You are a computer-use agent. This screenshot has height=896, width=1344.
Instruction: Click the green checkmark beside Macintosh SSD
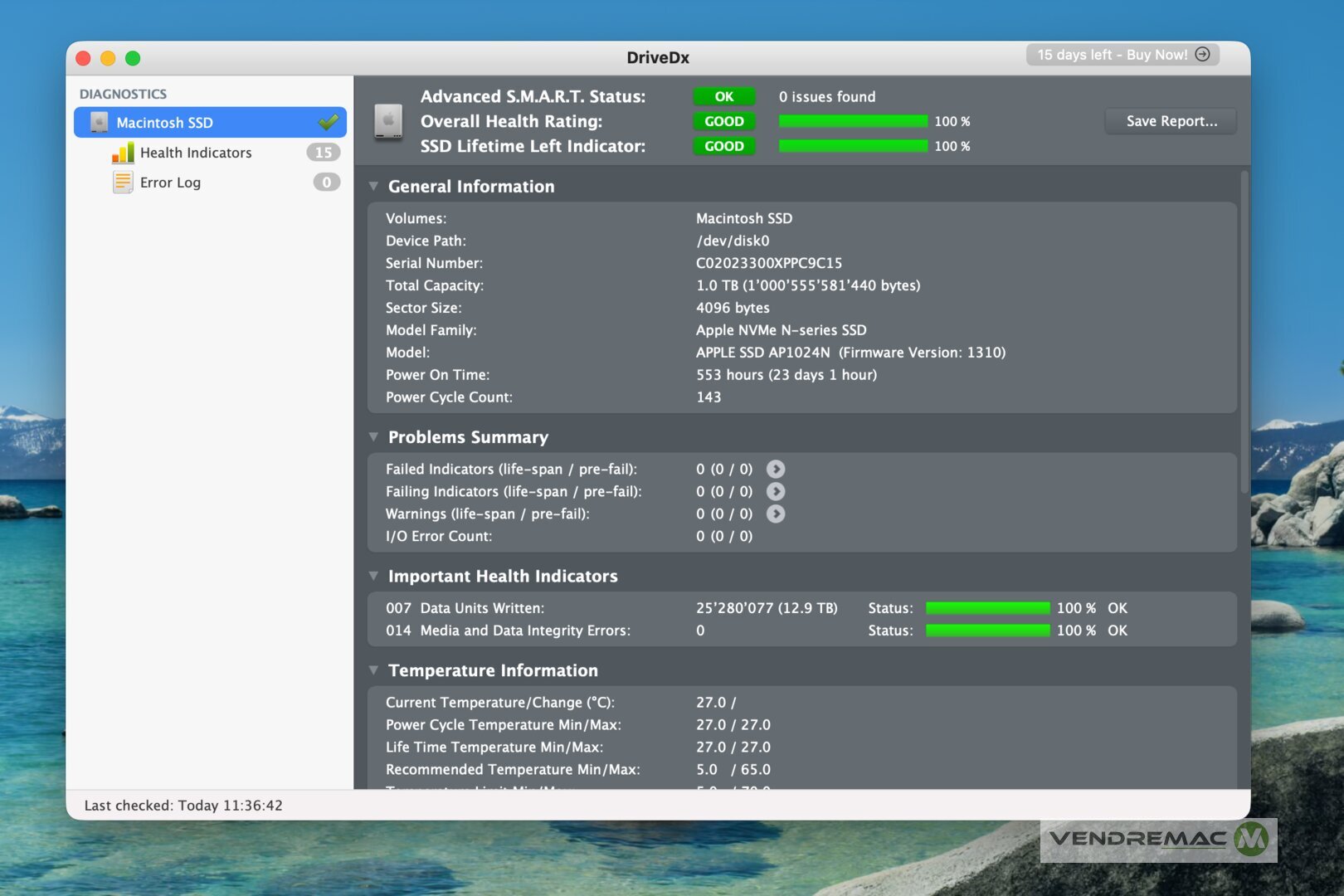click(329, 123)
